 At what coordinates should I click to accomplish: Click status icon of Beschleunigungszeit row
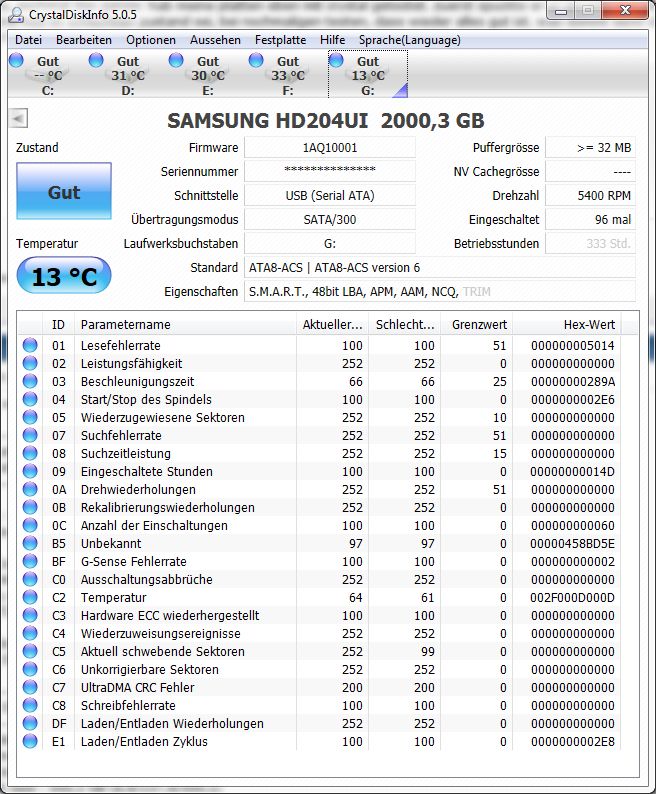[x=30, y=381]
